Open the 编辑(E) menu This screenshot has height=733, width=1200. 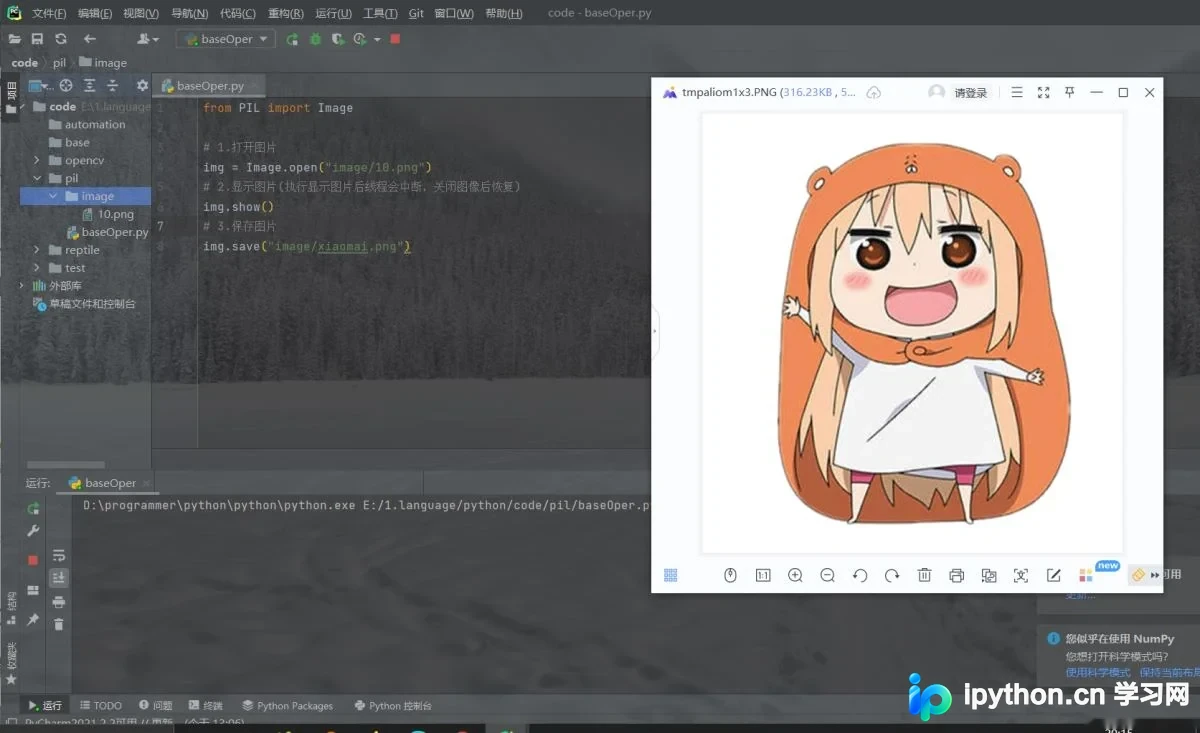click(x=95, y=13)
